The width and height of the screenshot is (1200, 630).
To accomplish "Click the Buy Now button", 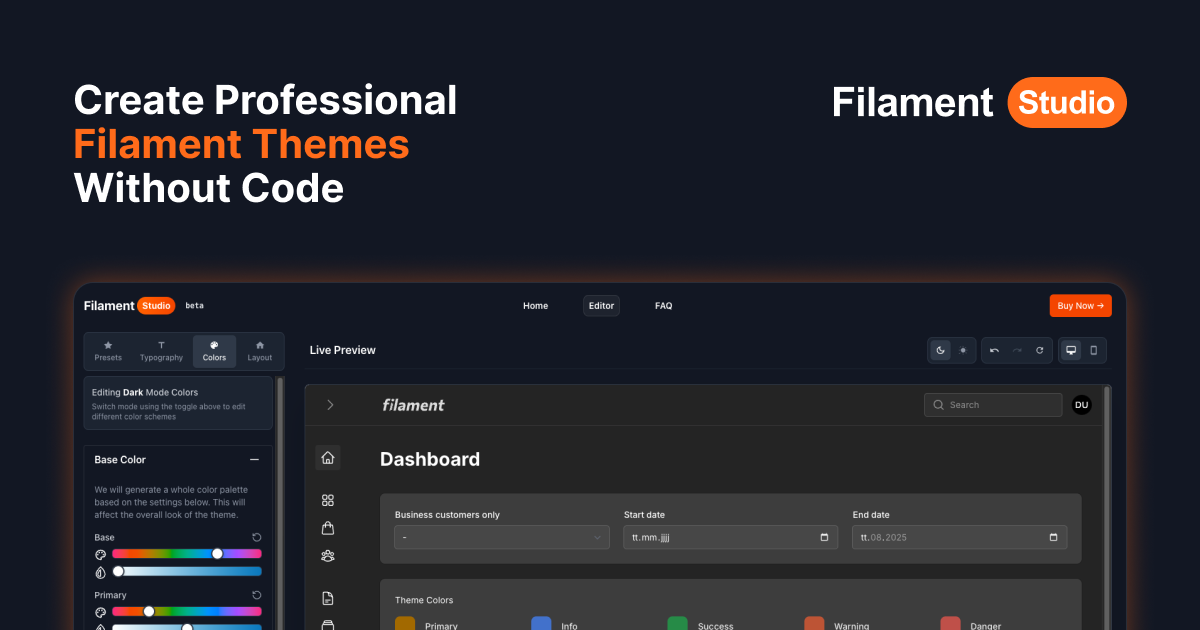I will point(1080,305).
